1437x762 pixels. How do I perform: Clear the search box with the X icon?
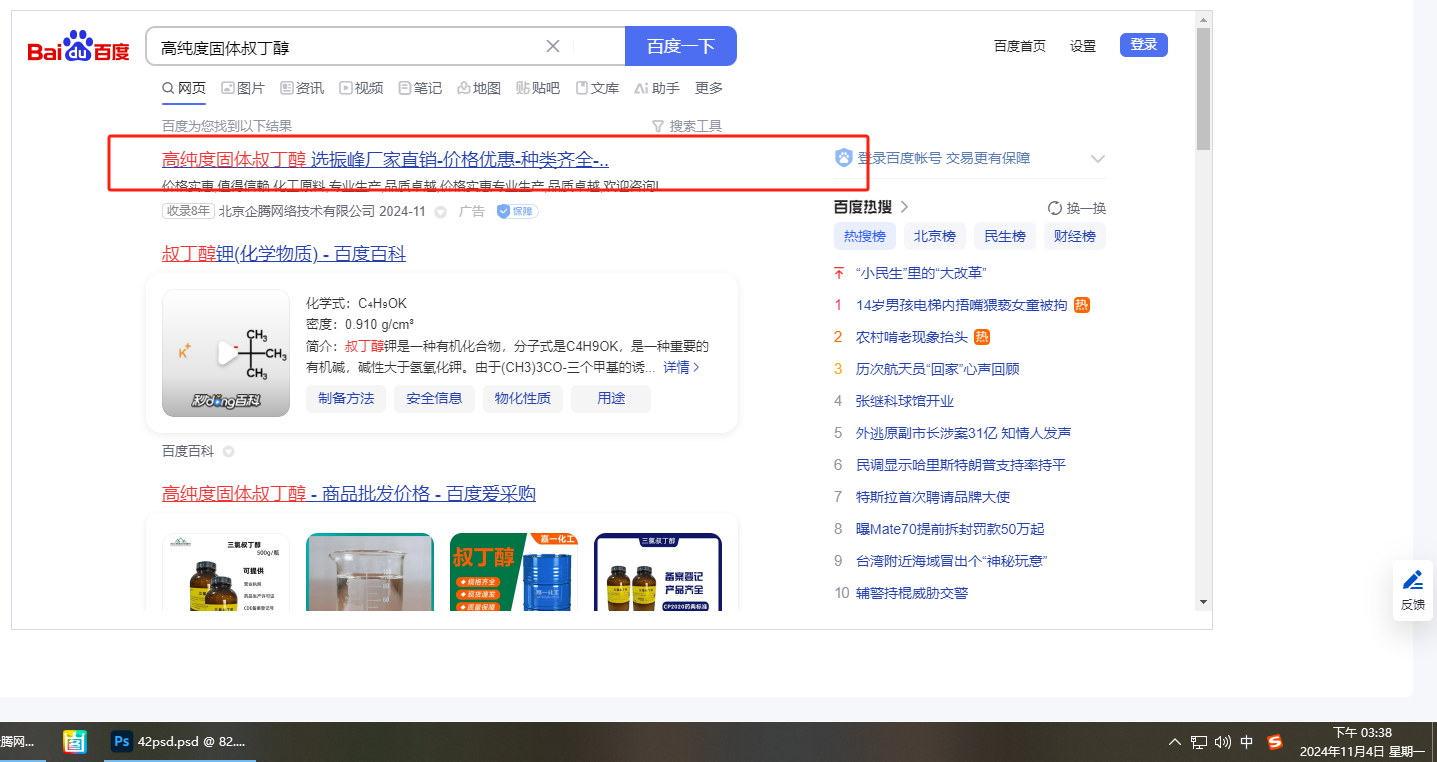[x=553, y=46]
